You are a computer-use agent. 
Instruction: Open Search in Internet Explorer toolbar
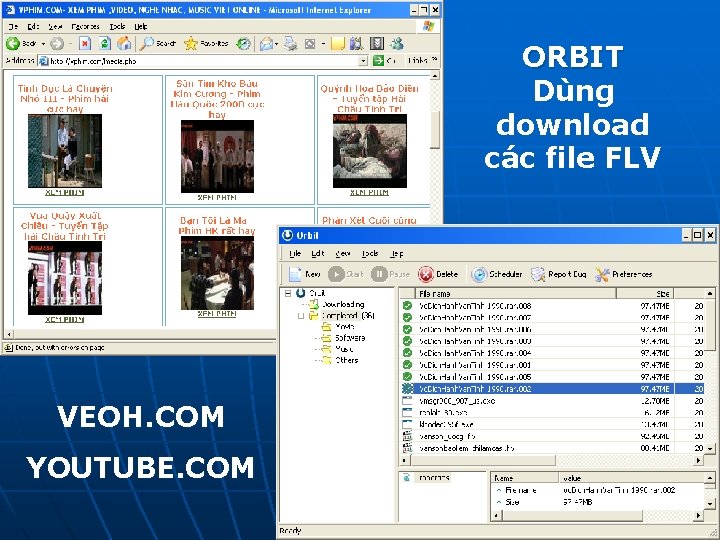click(x=158, y=44)
